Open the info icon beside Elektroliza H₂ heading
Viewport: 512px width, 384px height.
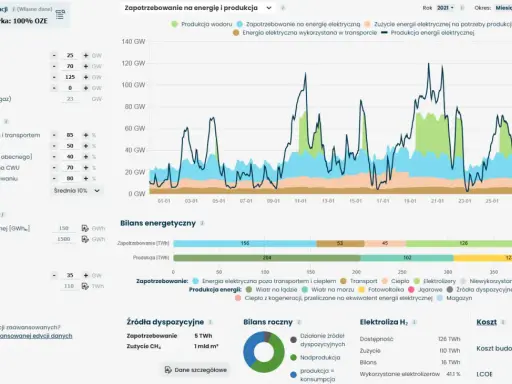[414, 322]
